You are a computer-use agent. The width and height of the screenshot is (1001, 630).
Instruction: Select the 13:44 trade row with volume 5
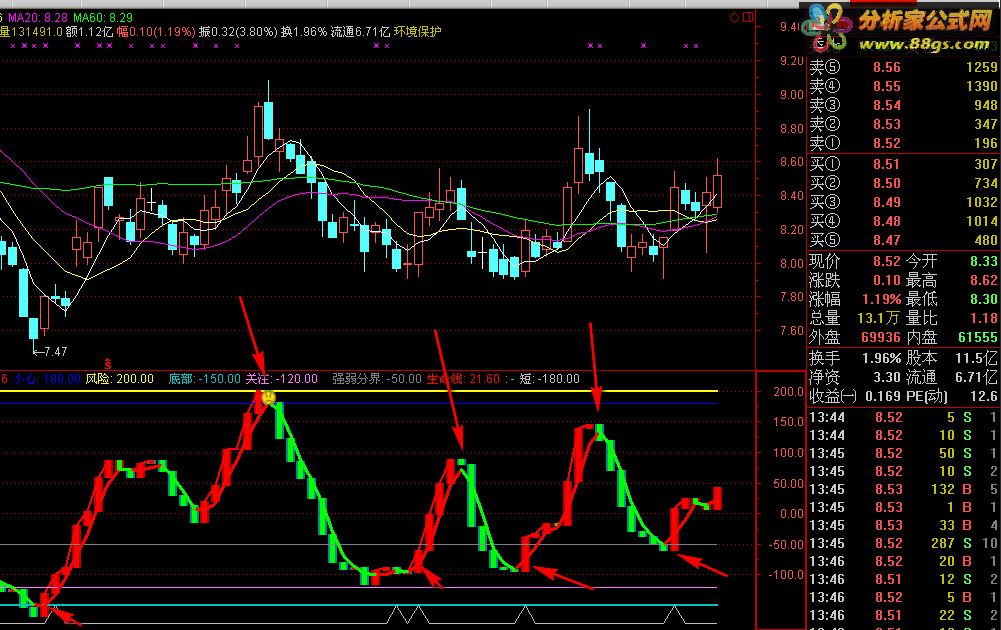(x=903, y=417)
